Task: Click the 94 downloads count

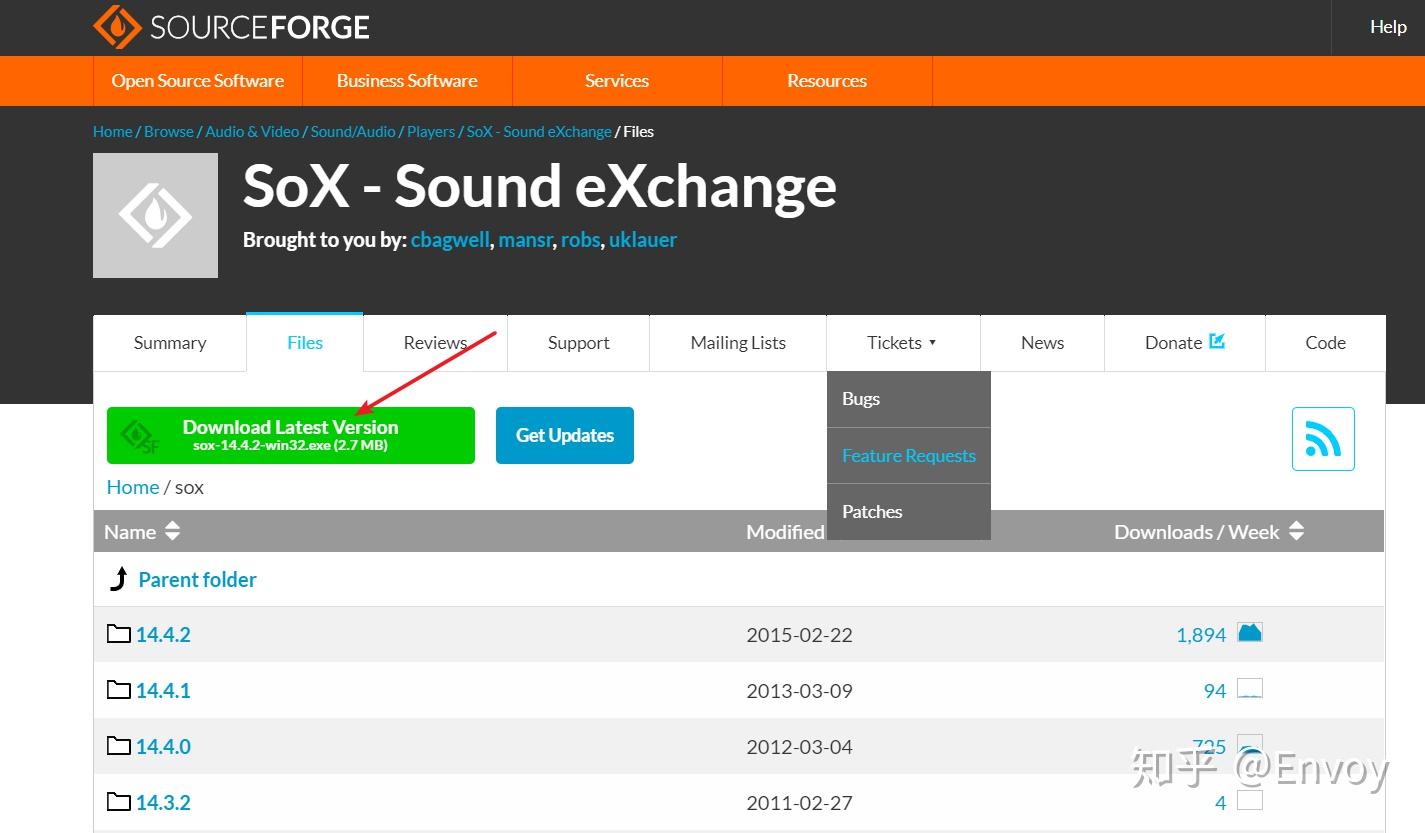Action: [x=1215, y=691]
